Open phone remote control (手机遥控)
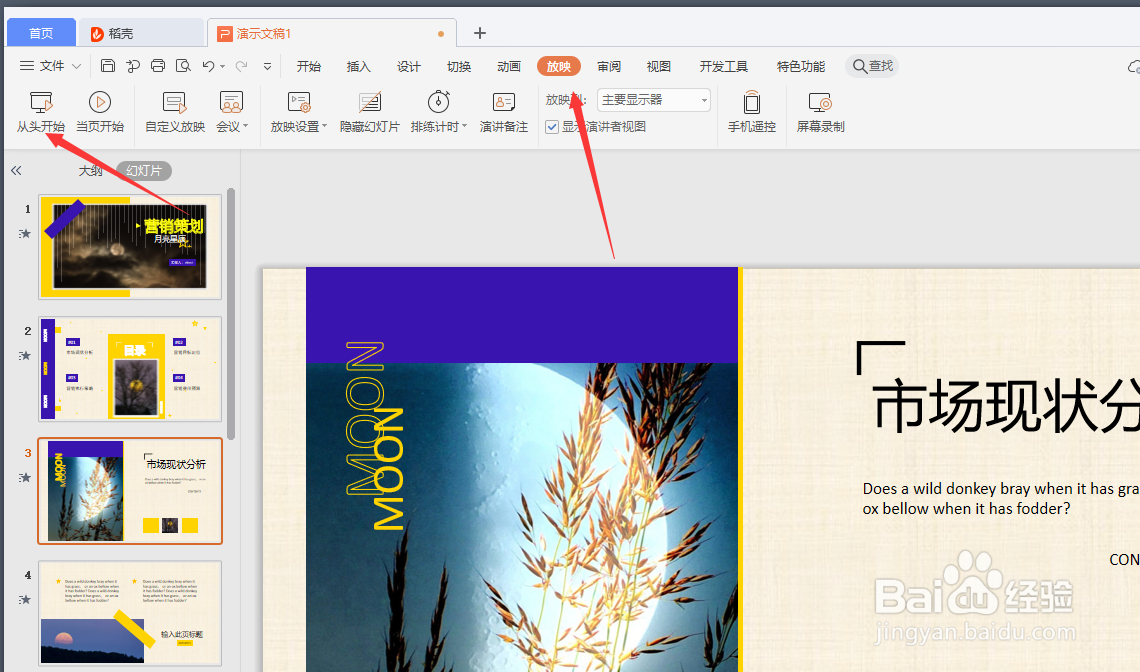 click(x=752, y=112)
